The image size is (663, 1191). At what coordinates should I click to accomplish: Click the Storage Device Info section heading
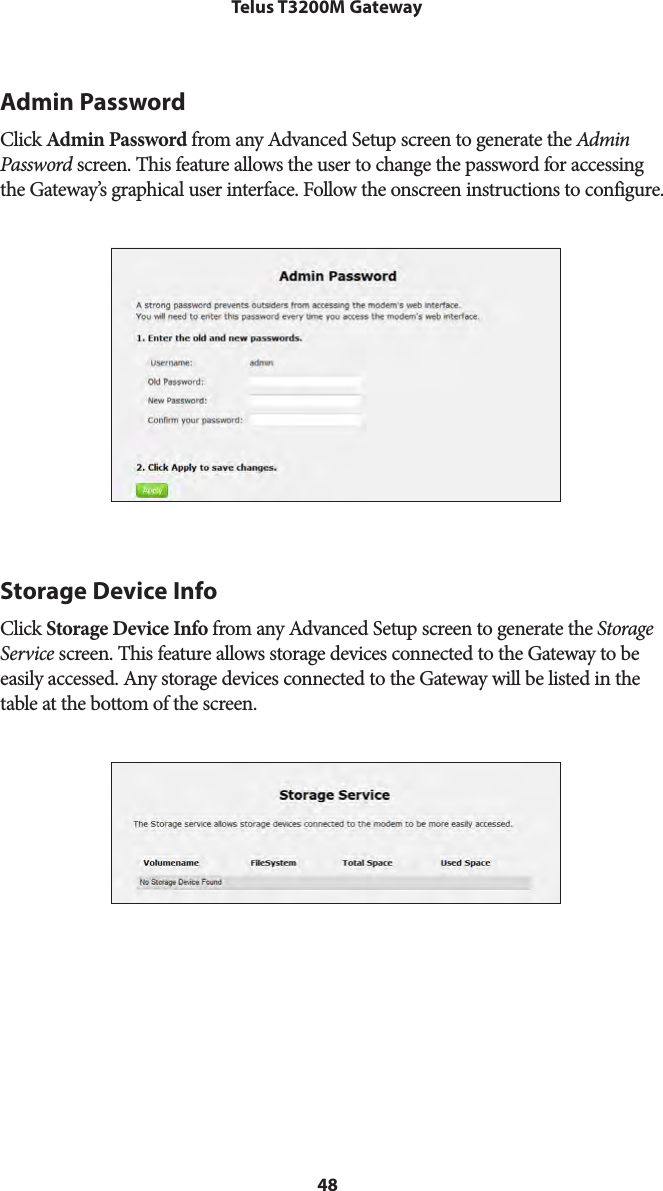point(108,592)
